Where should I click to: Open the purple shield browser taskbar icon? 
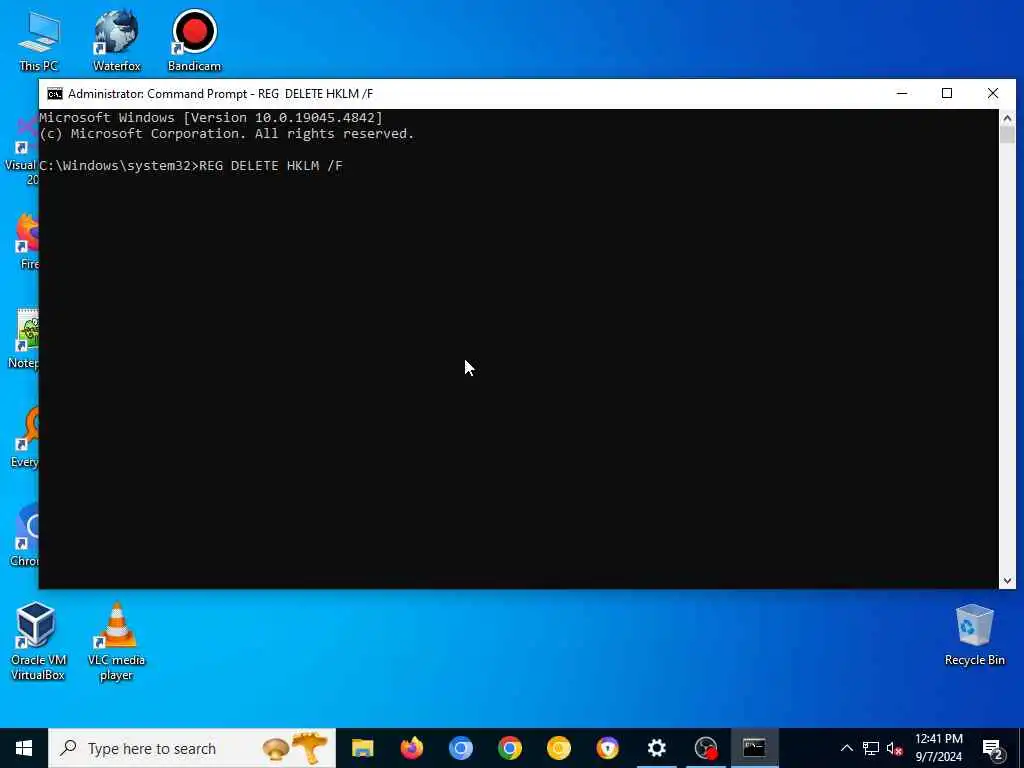pyautogui.click(x=607, y=748)
